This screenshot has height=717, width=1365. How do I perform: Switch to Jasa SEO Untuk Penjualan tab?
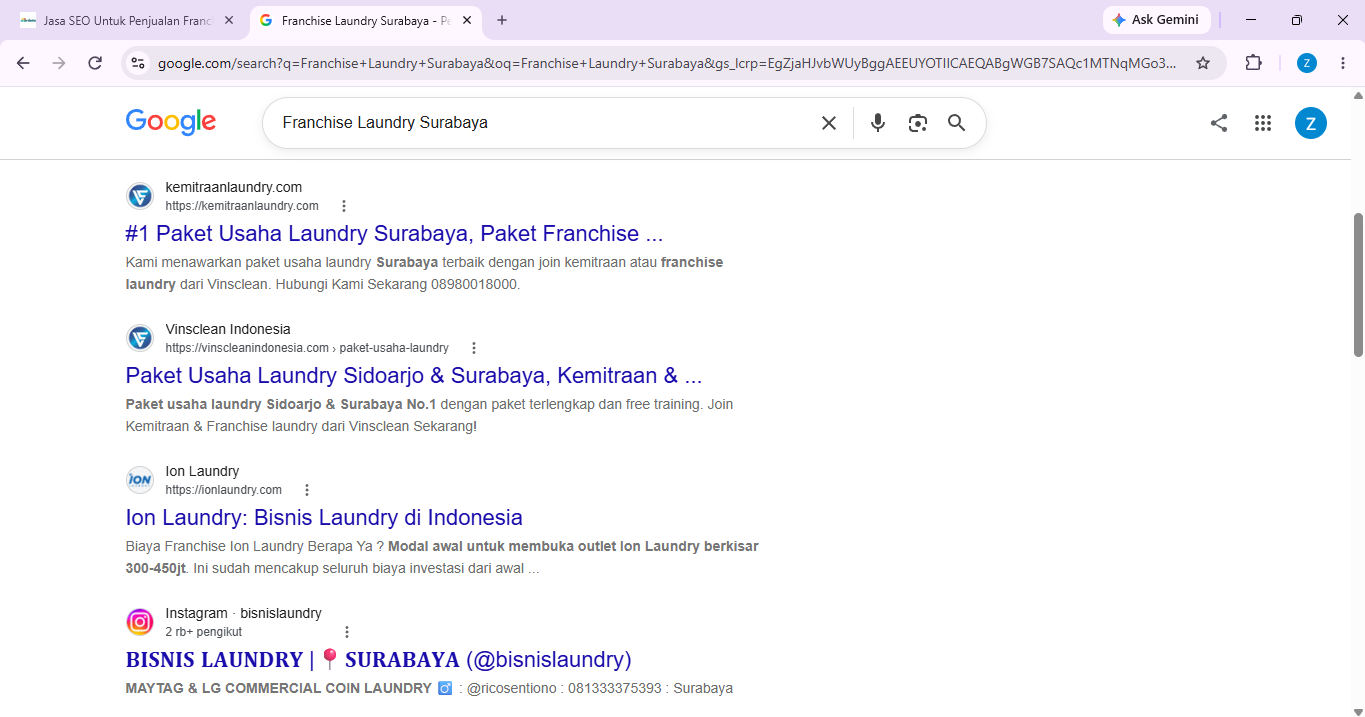[x=126, y=20]
